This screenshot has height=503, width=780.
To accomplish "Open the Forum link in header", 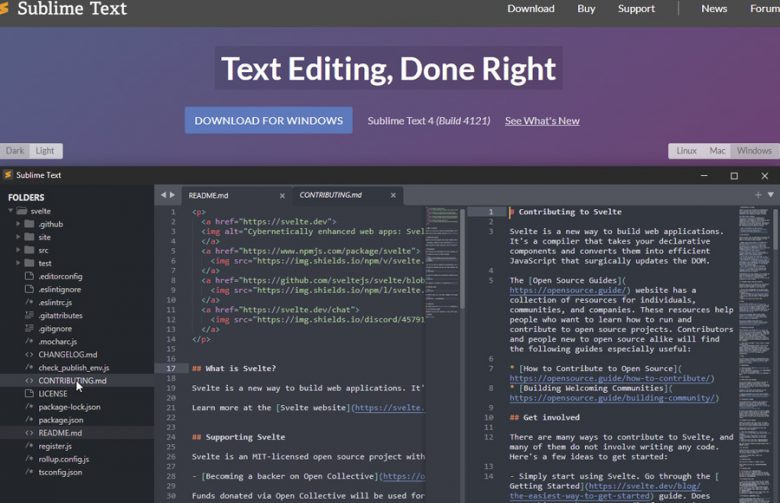I will tap(765, 8).
